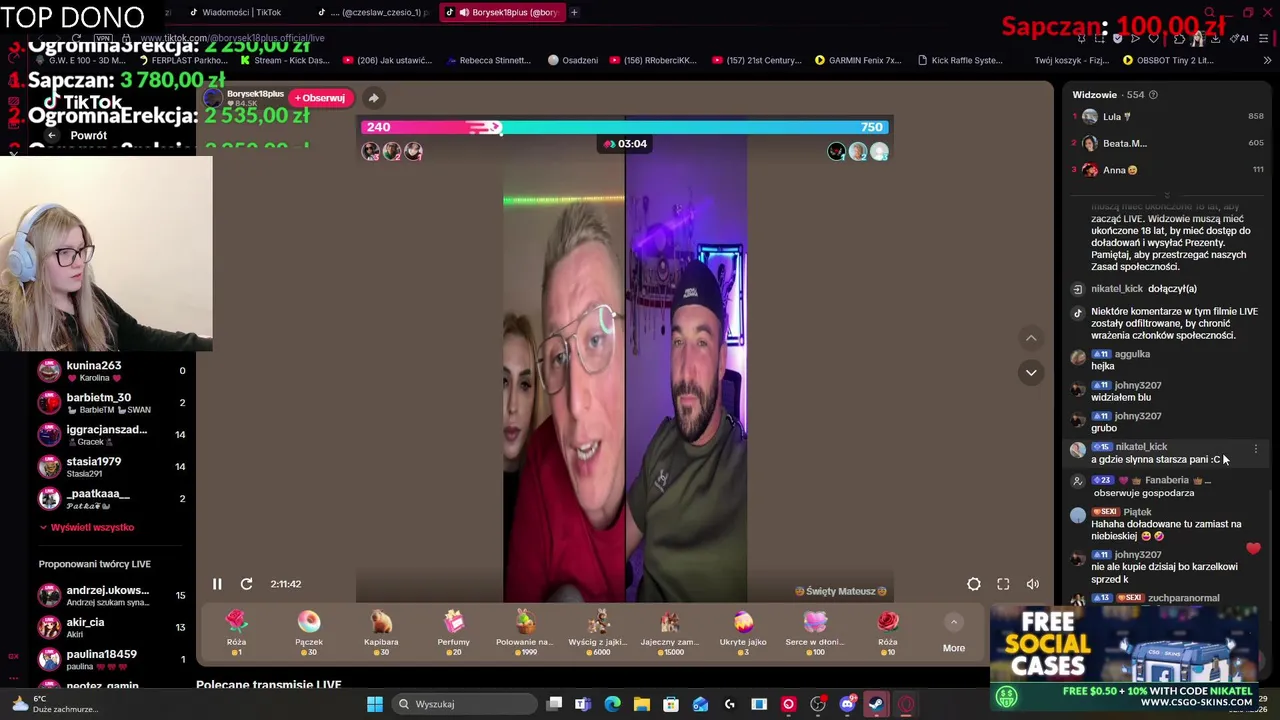Click the battle score progress bar
The height and width of the screenshot is (720, 1280).
[x=625, y=127]
